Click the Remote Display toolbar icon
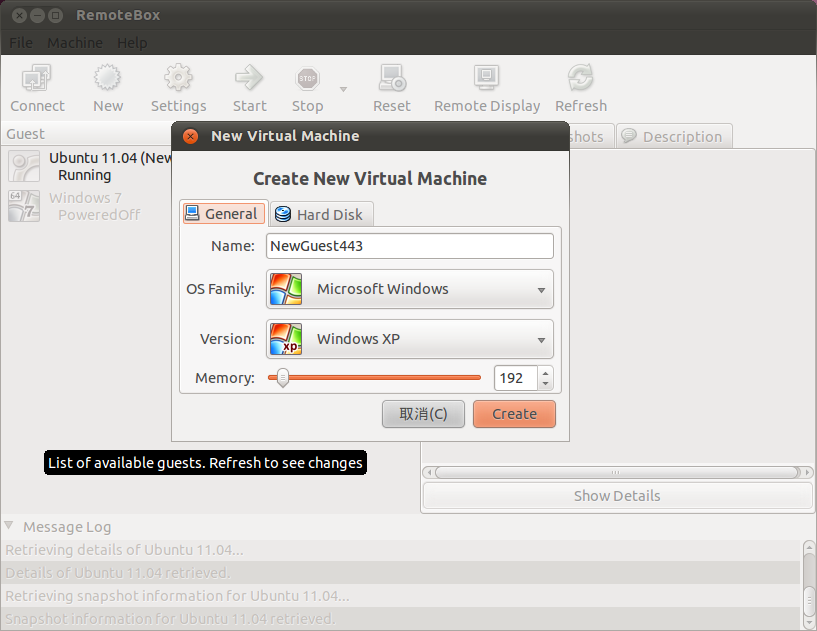The width and height of the screenshot is (817, 631). tap(487, 78)
